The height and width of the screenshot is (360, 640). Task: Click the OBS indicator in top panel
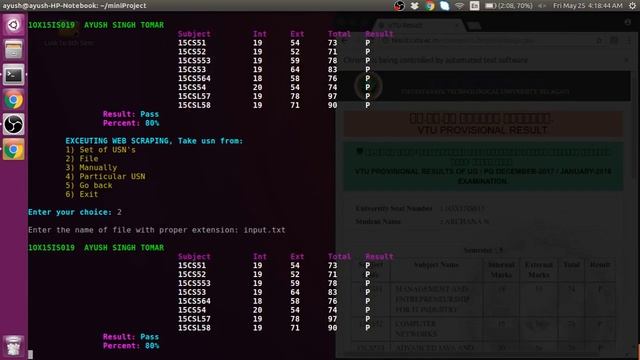click(x=399, y=6)
